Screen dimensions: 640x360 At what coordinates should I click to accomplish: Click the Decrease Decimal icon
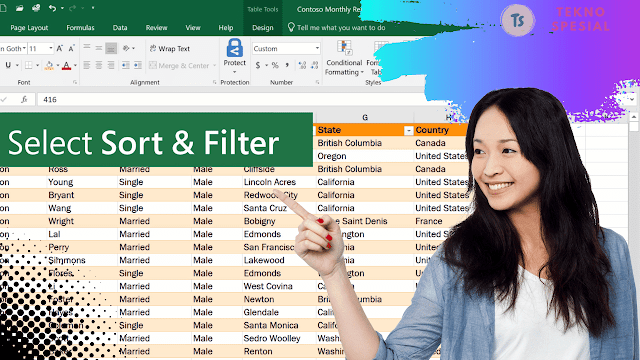314,65
